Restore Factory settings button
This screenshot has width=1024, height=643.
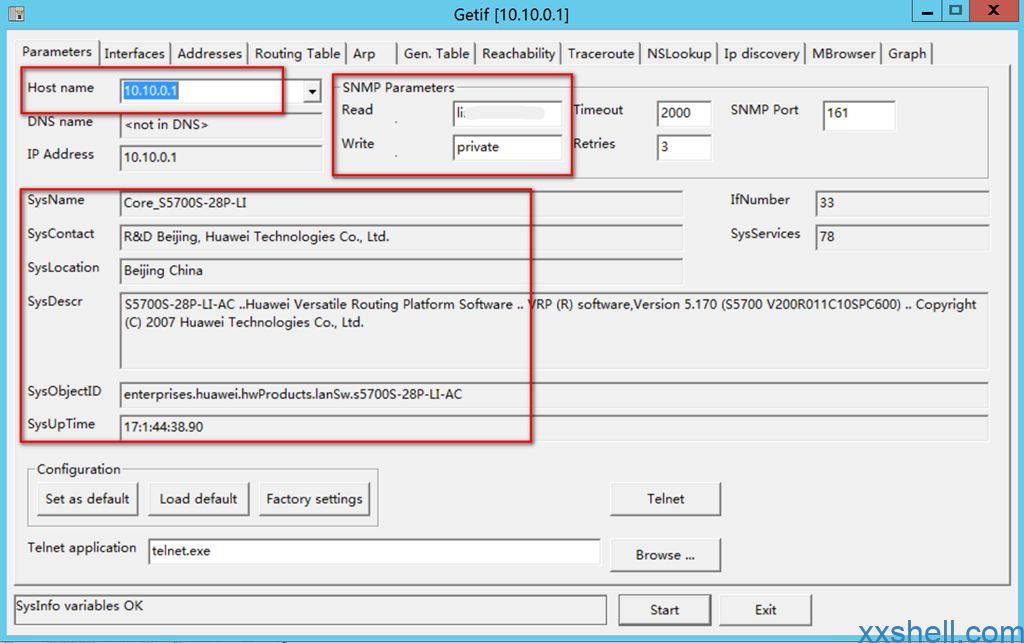click(x=314, y=499)
